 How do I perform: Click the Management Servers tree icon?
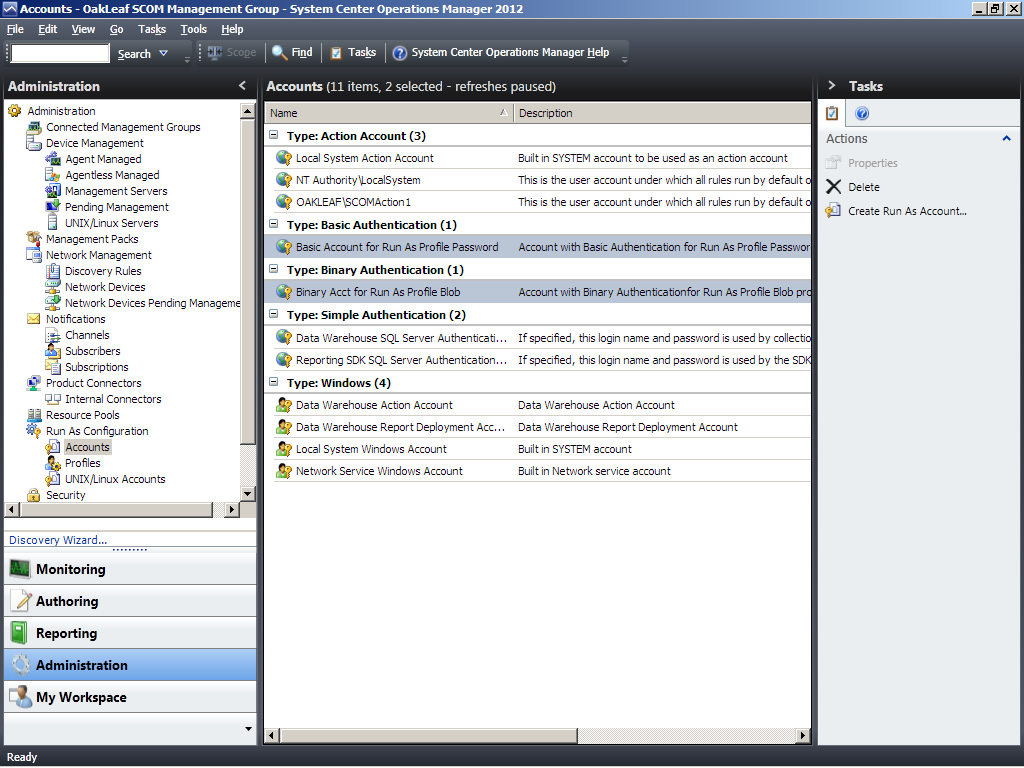(53, 191)
